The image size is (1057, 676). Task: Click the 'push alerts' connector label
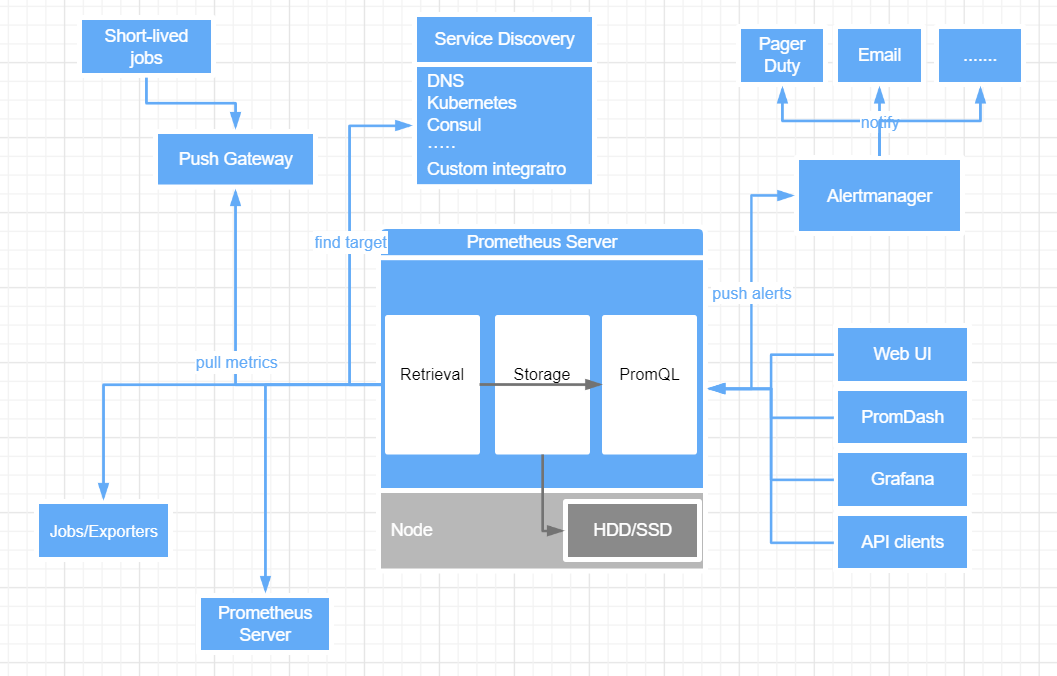(752, 294)
